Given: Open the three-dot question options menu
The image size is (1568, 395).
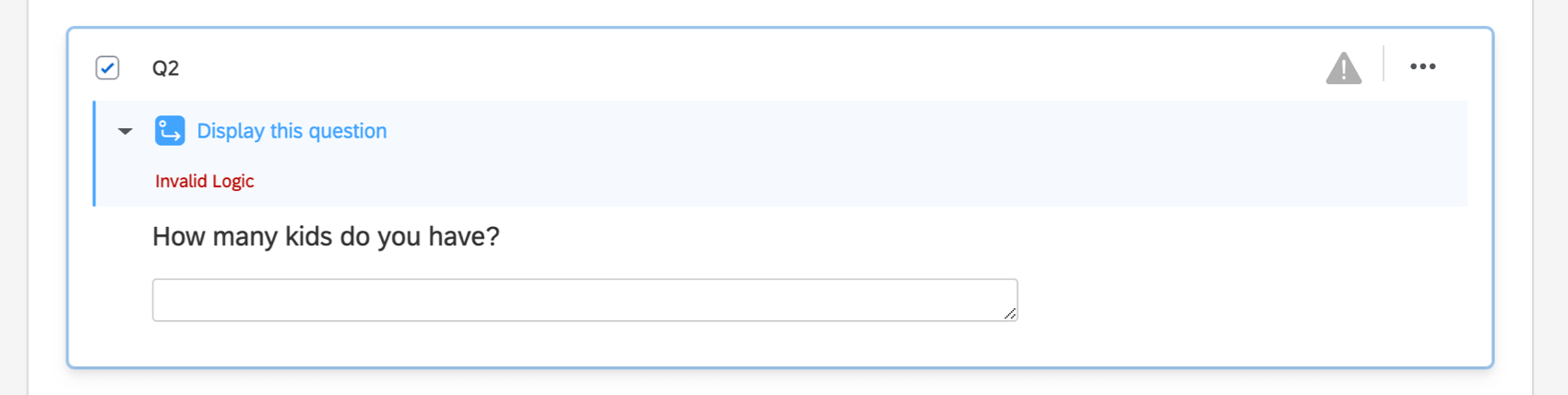Looking at the screenshot, I should point(1422,66).
